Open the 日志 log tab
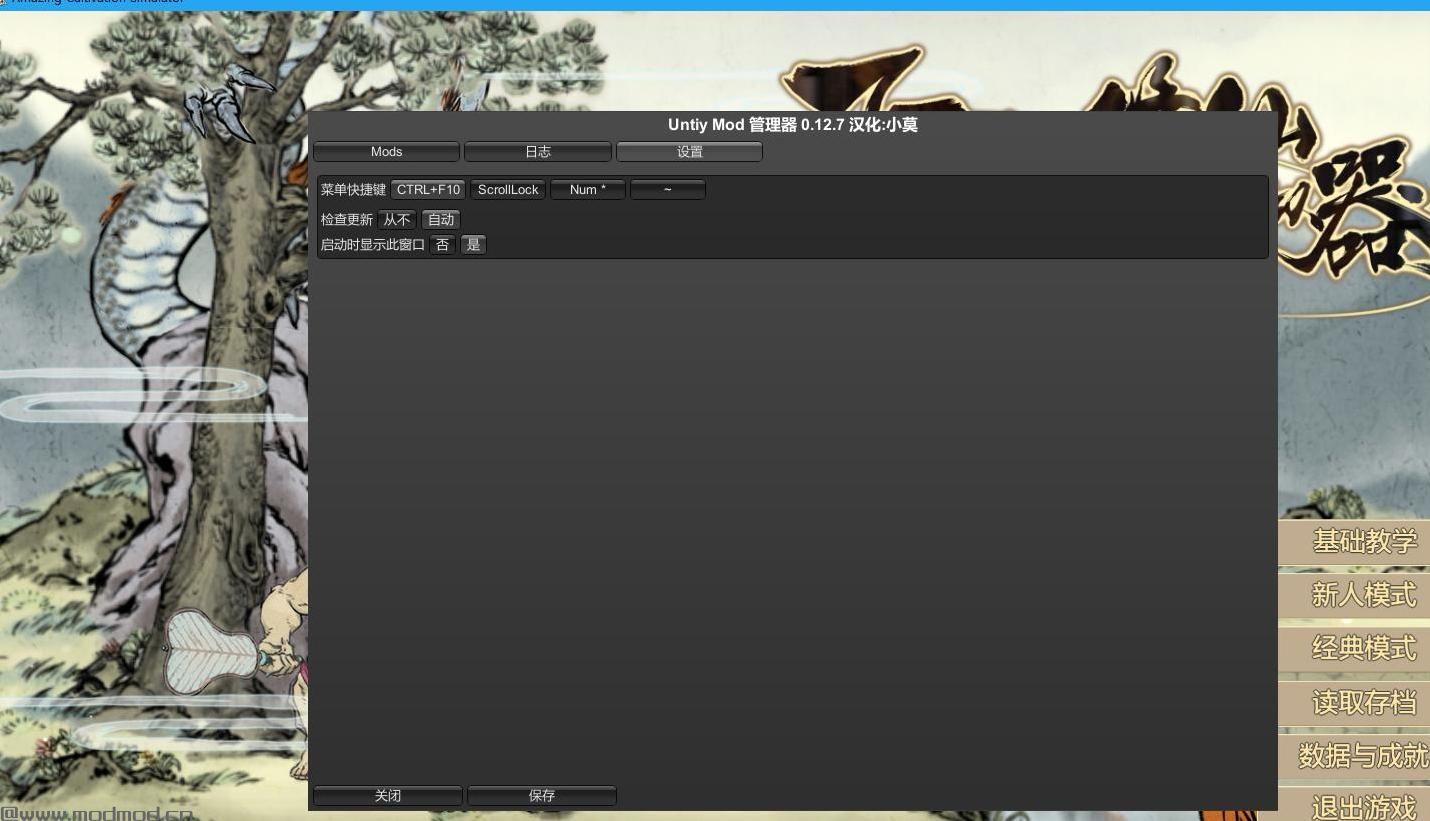Screen dimensions: 1430x821 pos(538,152)
